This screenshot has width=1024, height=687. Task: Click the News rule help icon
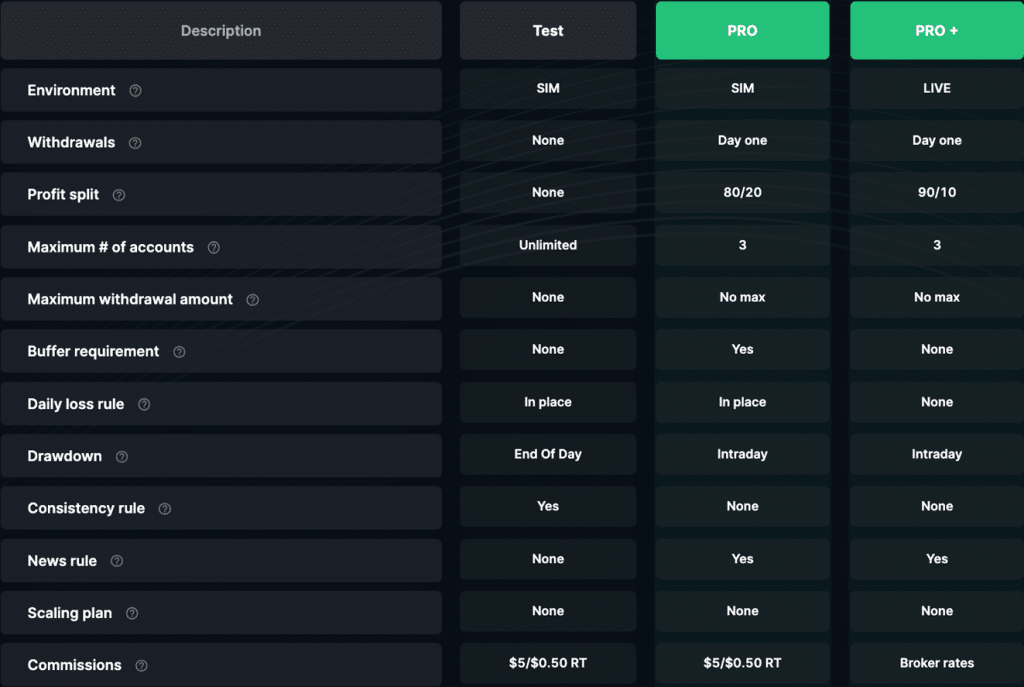point(117,561)
